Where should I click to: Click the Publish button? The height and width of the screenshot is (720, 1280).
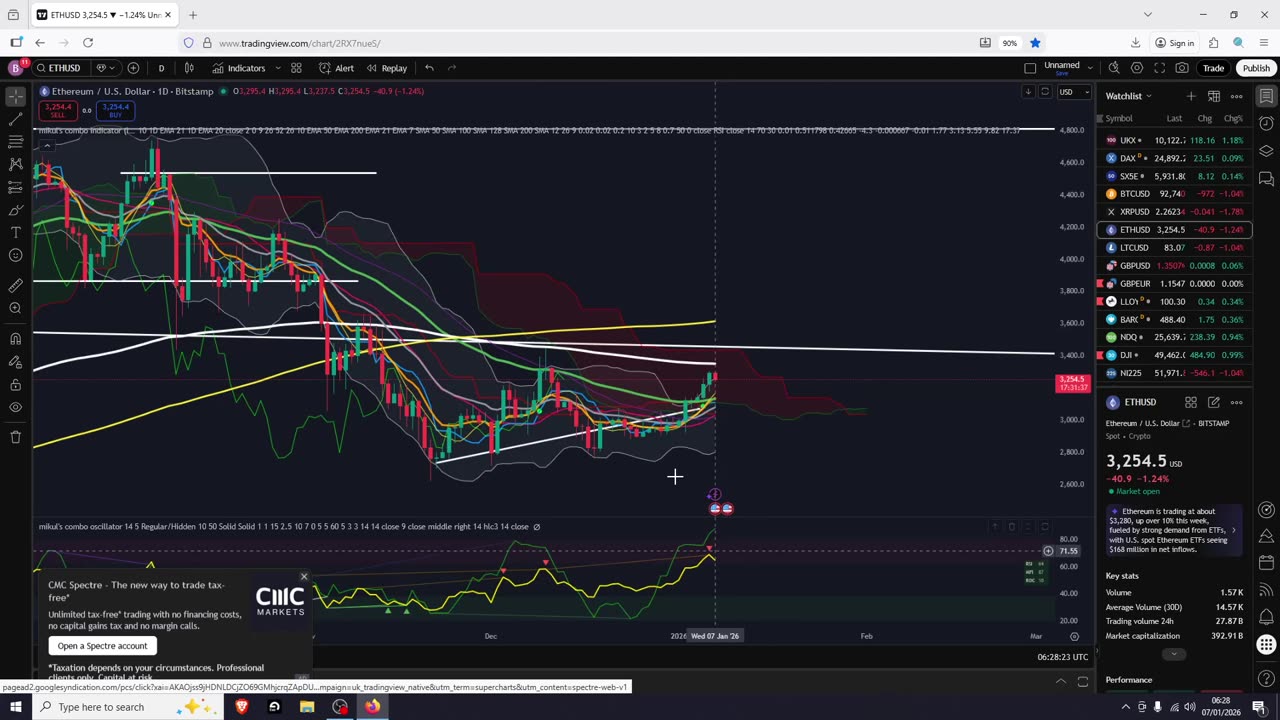[x=1256, y=68]
